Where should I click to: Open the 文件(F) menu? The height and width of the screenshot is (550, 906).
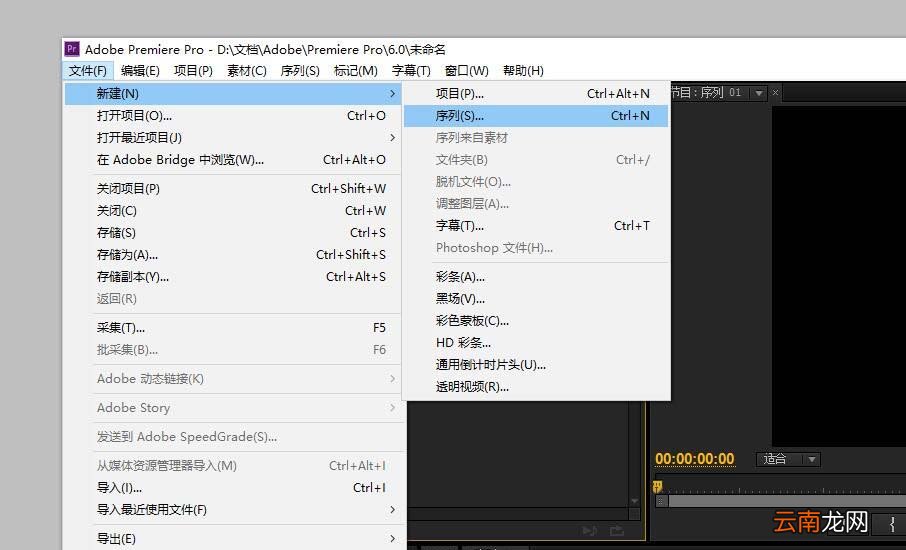point(87,70)
